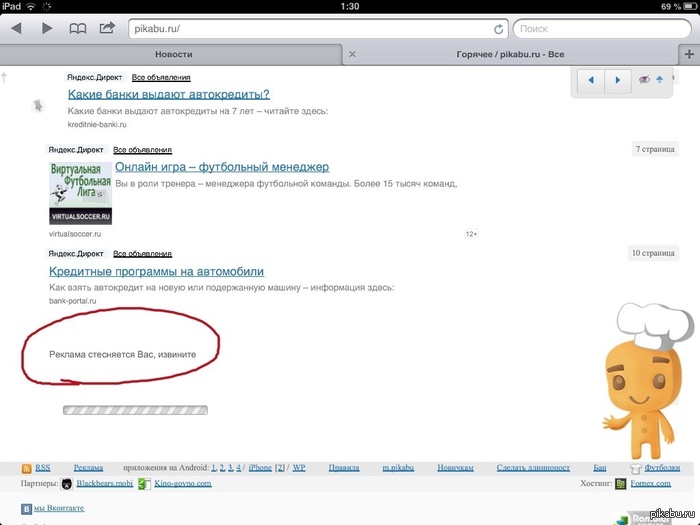The height and width of the screenshot is (525, 700).
Task: Open Blackbears.mobi partner link
Action: 104,483
